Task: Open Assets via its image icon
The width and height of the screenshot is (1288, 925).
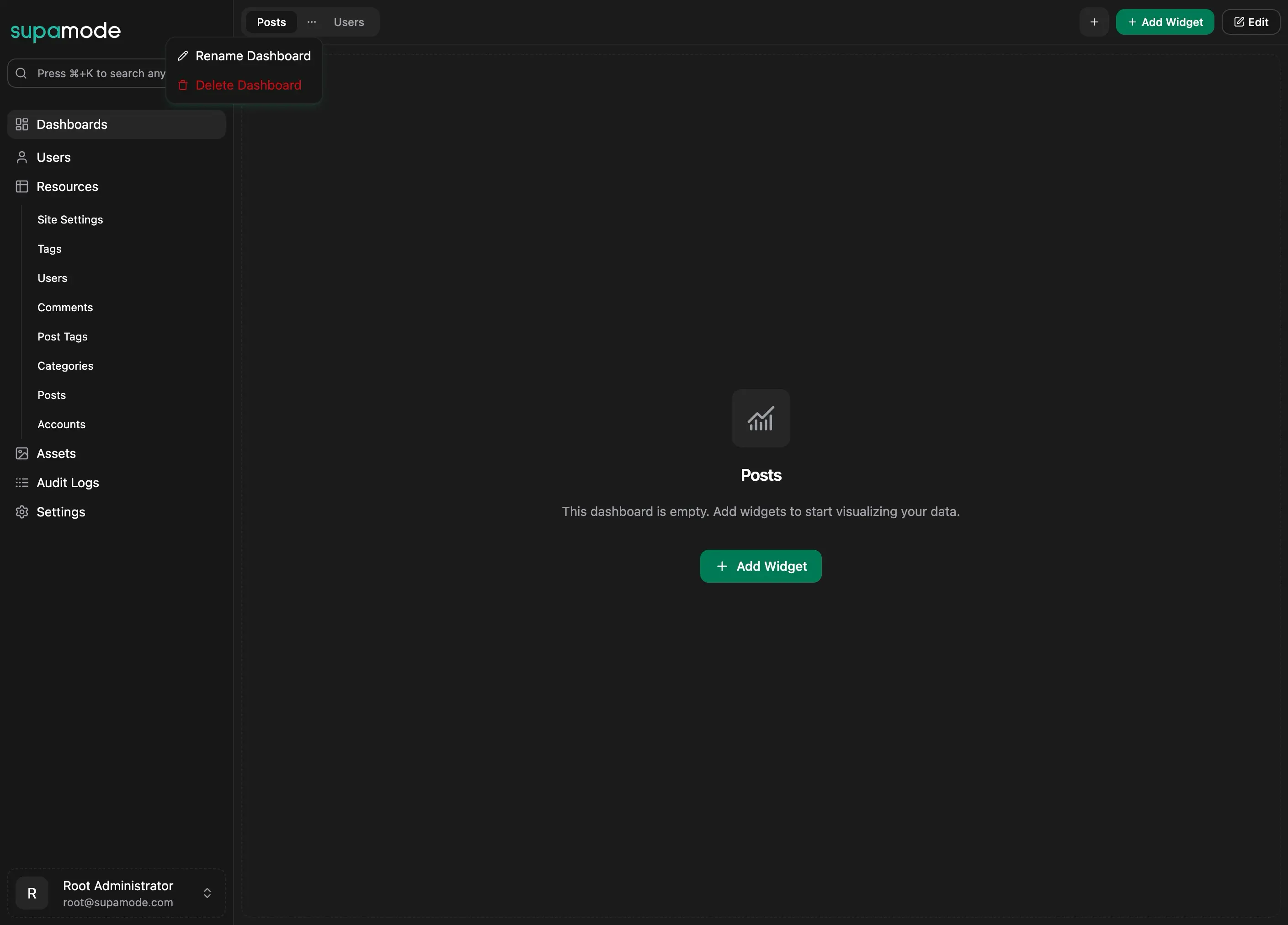Action: coord(22,453)
